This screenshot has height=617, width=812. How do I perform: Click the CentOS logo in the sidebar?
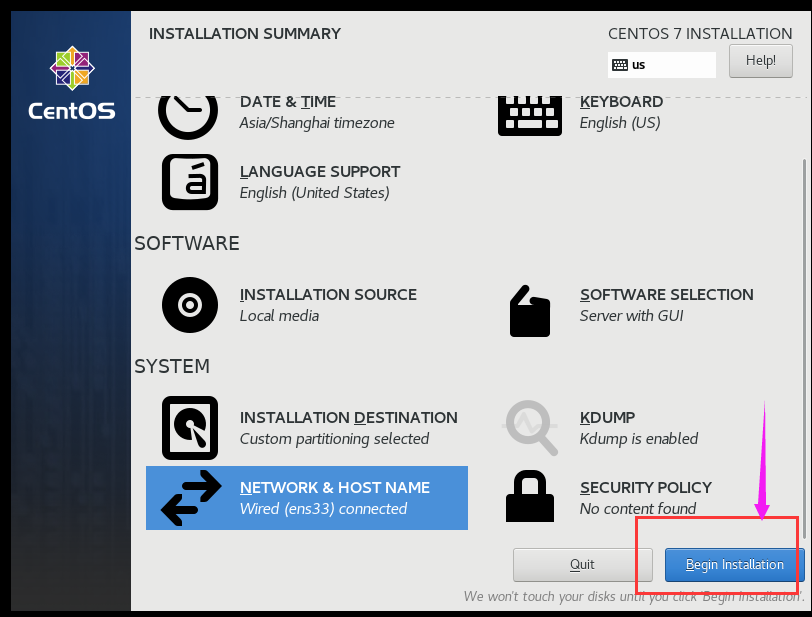point(71,83)
